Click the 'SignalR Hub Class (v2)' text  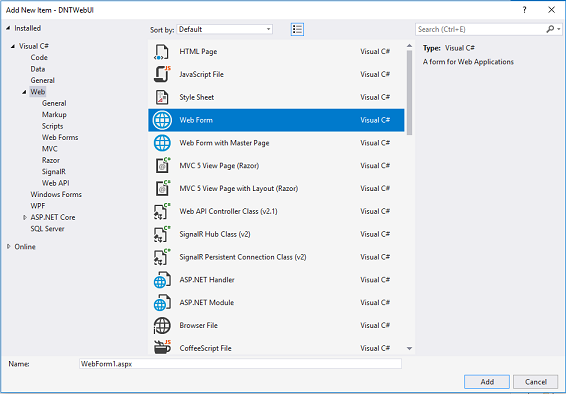[x=215, y=234]
